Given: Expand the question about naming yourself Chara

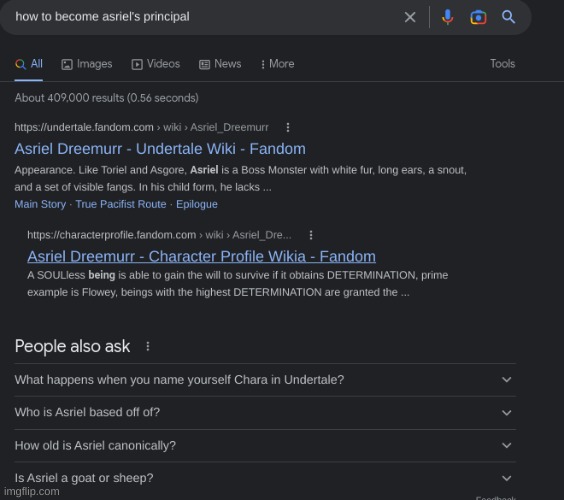Looking at the screenshot, I should pyautogui.click(x=265, y=380).
